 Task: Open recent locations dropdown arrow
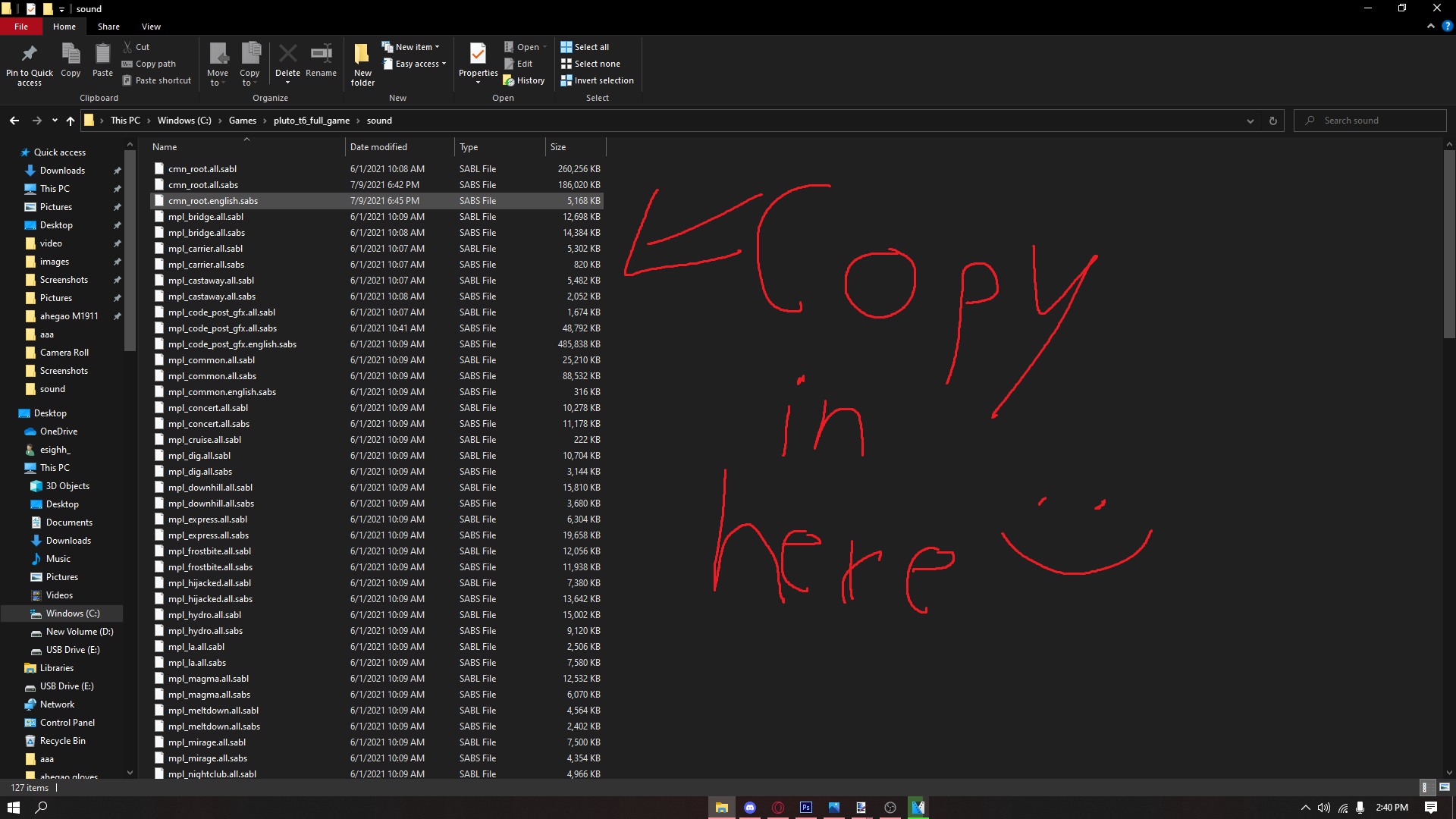coord(55,121)
